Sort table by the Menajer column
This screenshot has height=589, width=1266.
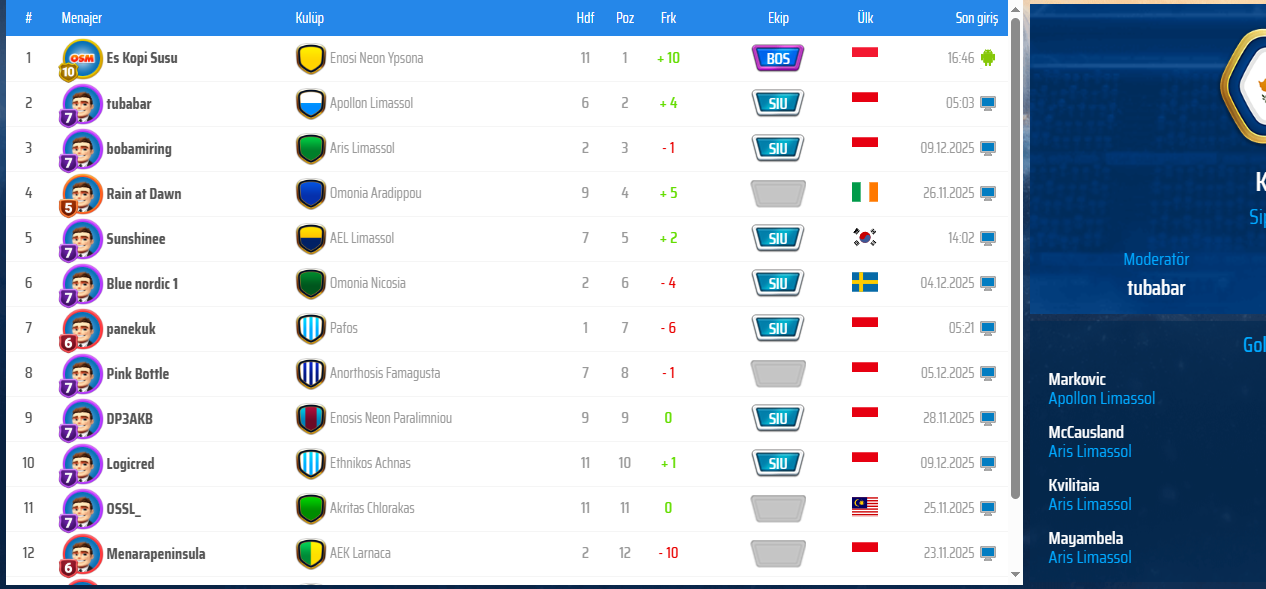[x=81, y=18]
